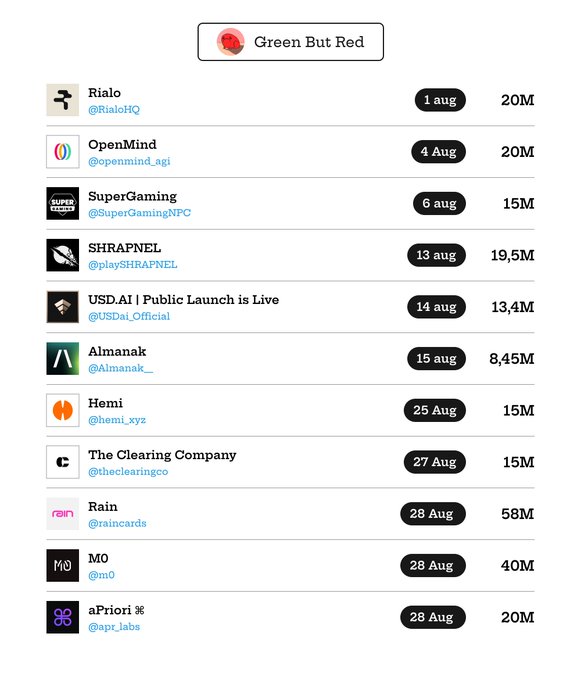Image resolution: width=581 pixels, height=680 pixels.
Task: Open the USD.AI pyramid icon
Action: pyautogui.click(x=62, y=307)
